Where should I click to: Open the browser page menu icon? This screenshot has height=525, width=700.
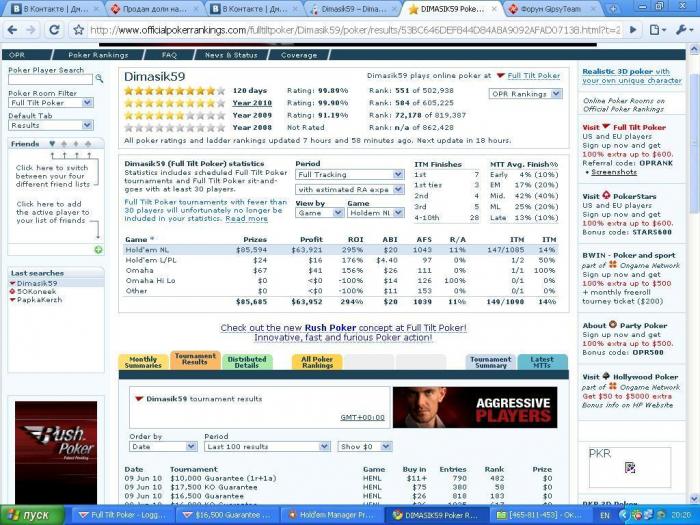coord(657,30)
